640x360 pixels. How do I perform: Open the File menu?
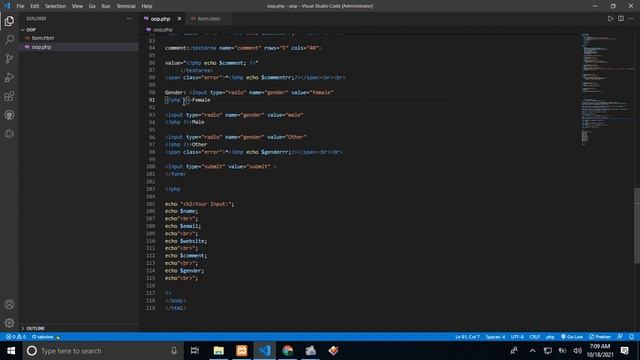pos(20,6)
